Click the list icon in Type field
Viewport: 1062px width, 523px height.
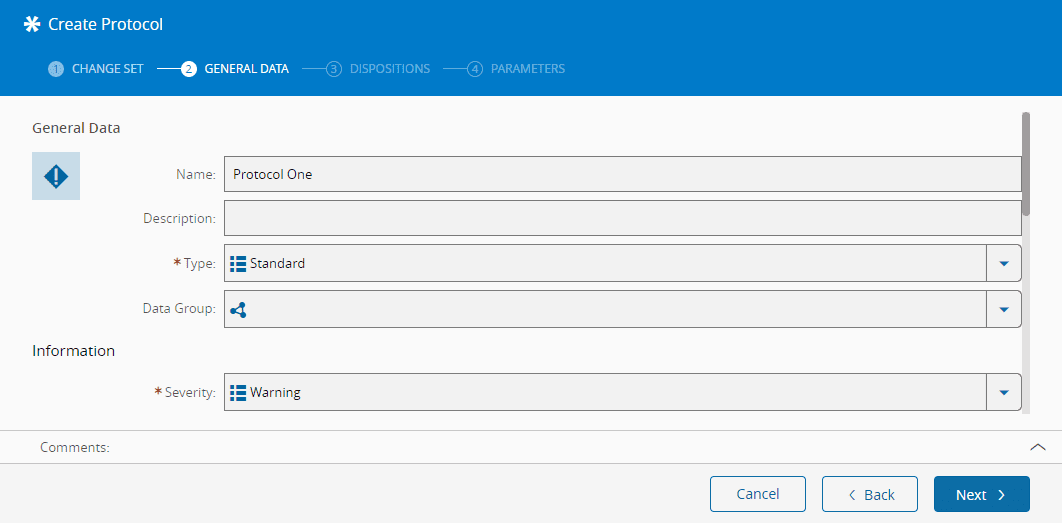(238, 264)
